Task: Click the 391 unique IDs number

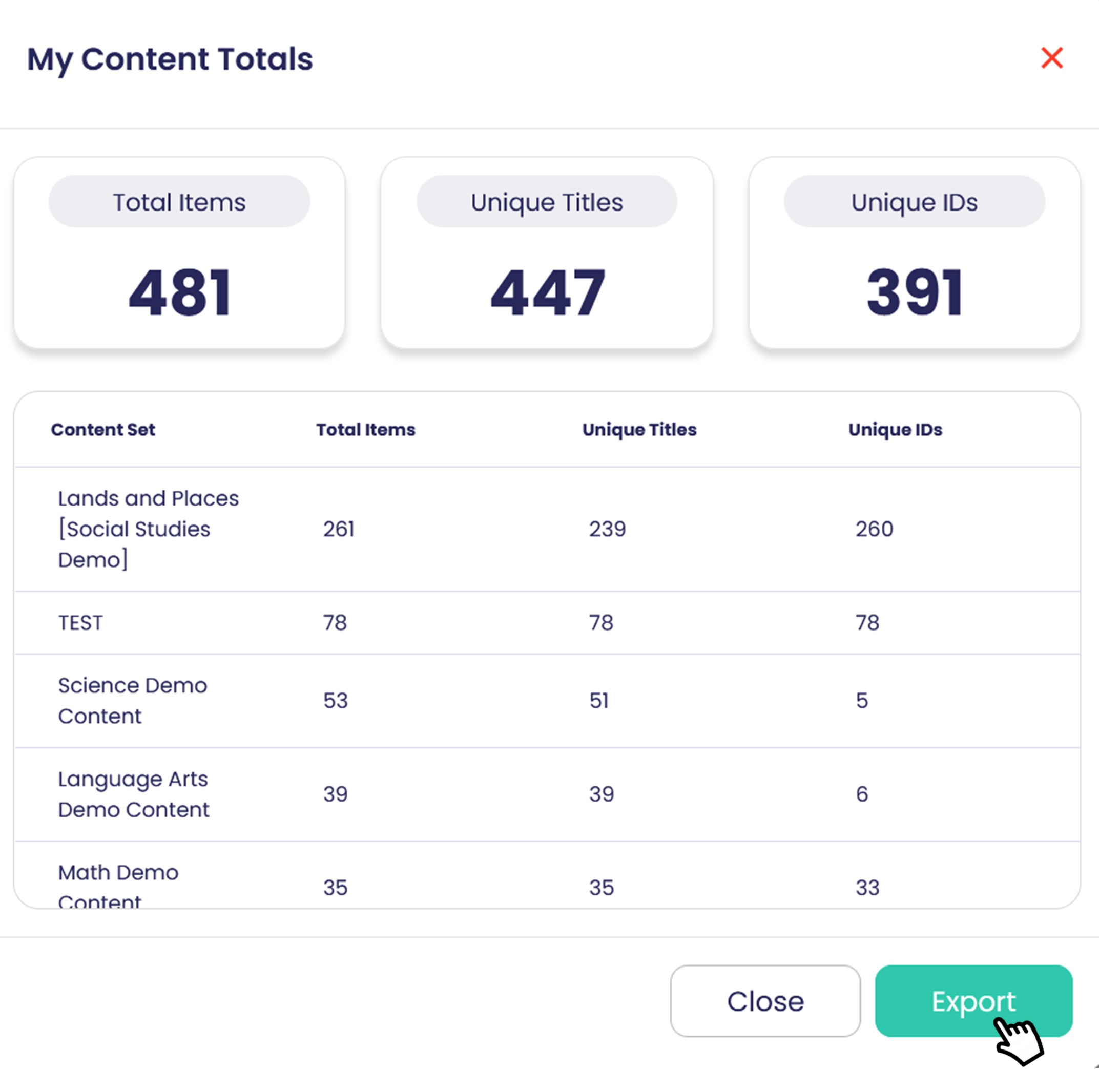Action: click(x=914, y=293)
